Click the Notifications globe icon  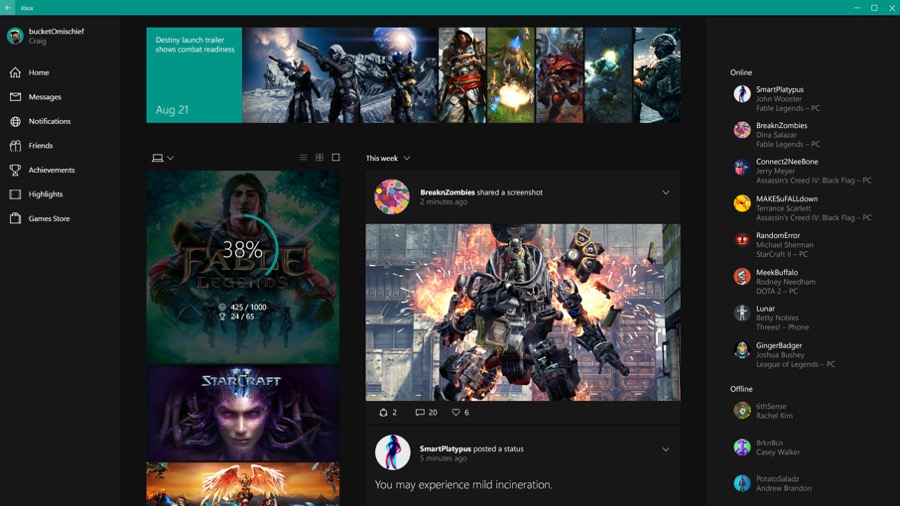[x=15, y=121]
